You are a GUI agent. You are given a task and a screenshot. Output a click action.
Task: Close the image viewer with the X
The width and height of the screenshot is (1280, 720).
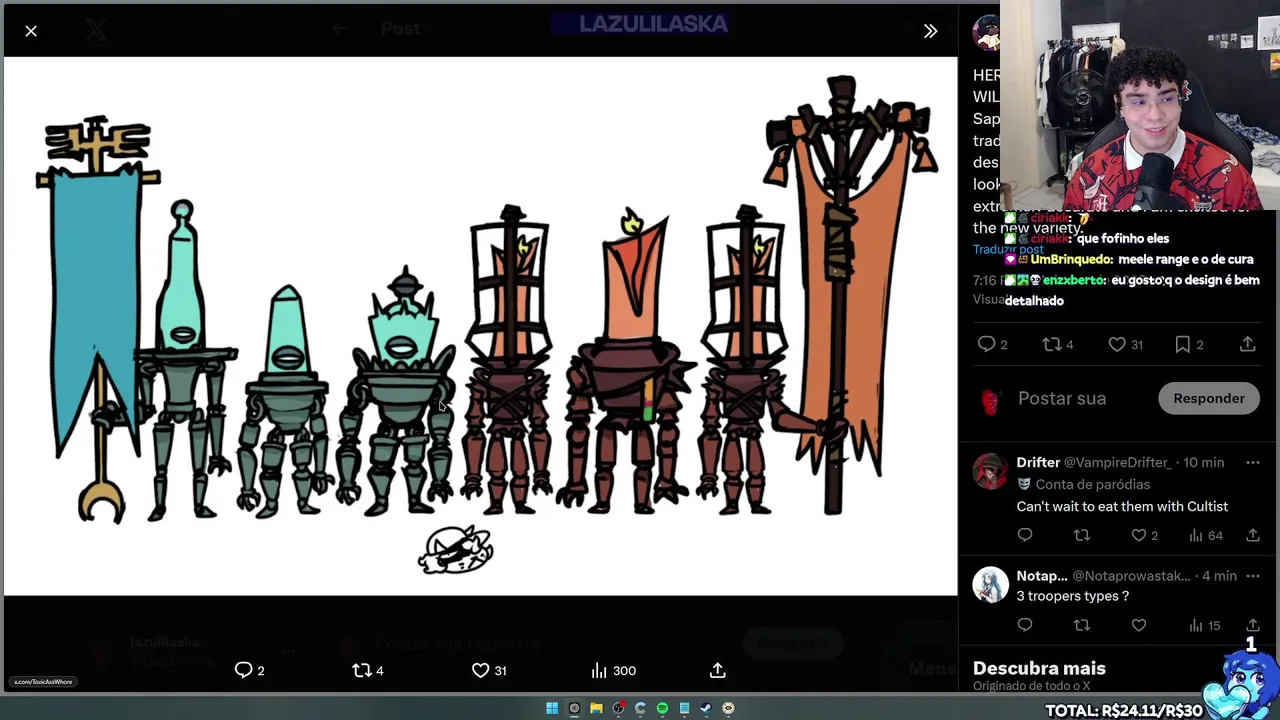(x=31, y=31)
